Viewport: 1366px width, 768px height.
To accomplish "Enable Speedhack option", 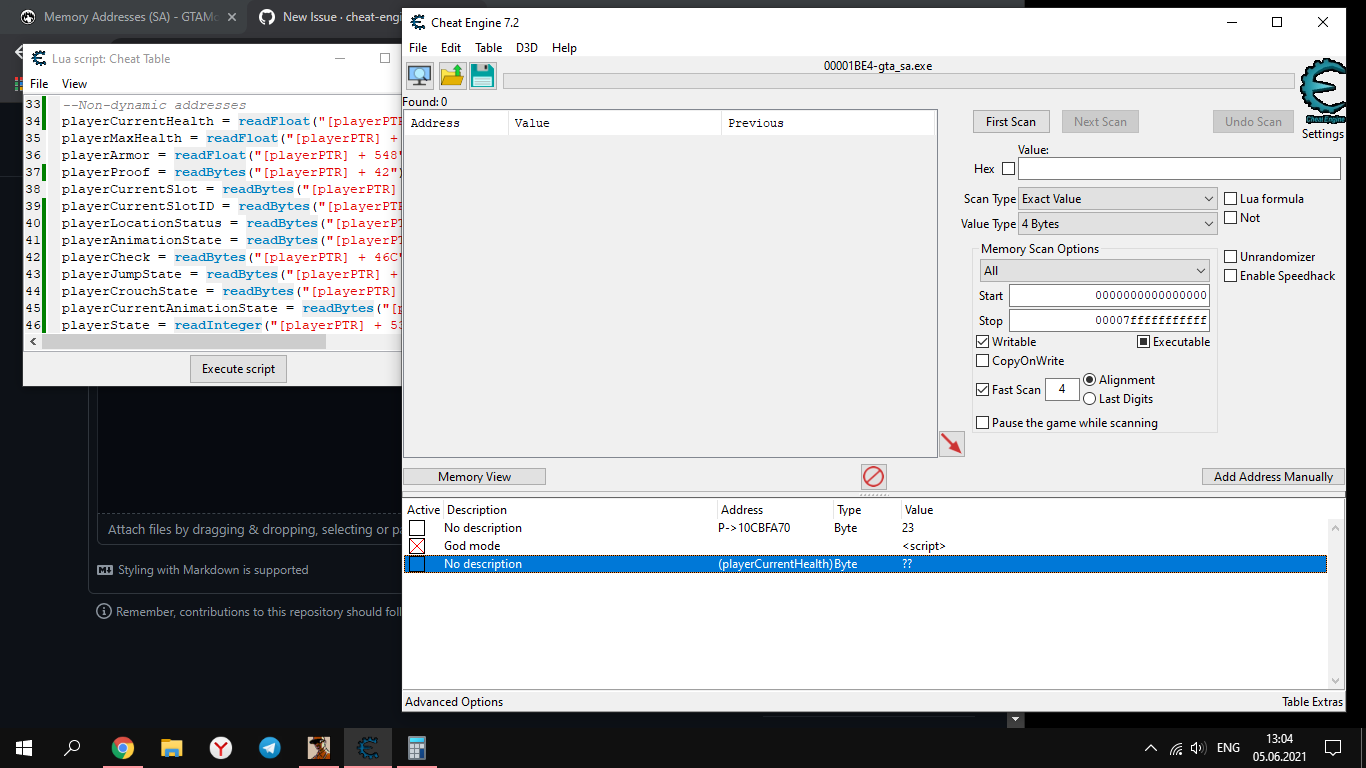I will (x=1230, y=275).
